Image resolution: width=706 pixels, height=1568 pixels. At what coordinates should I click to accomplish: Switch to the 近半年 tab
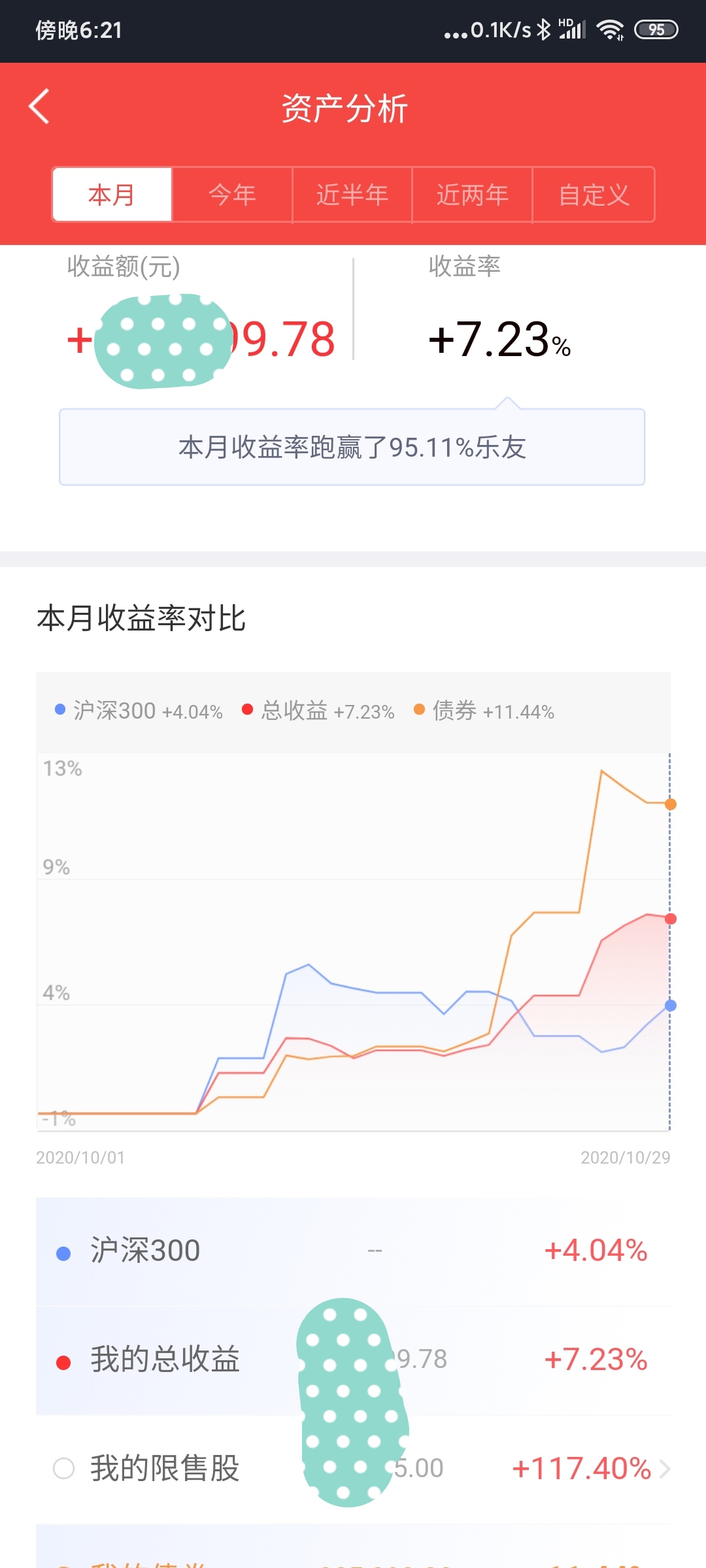[x=352, y=195]
